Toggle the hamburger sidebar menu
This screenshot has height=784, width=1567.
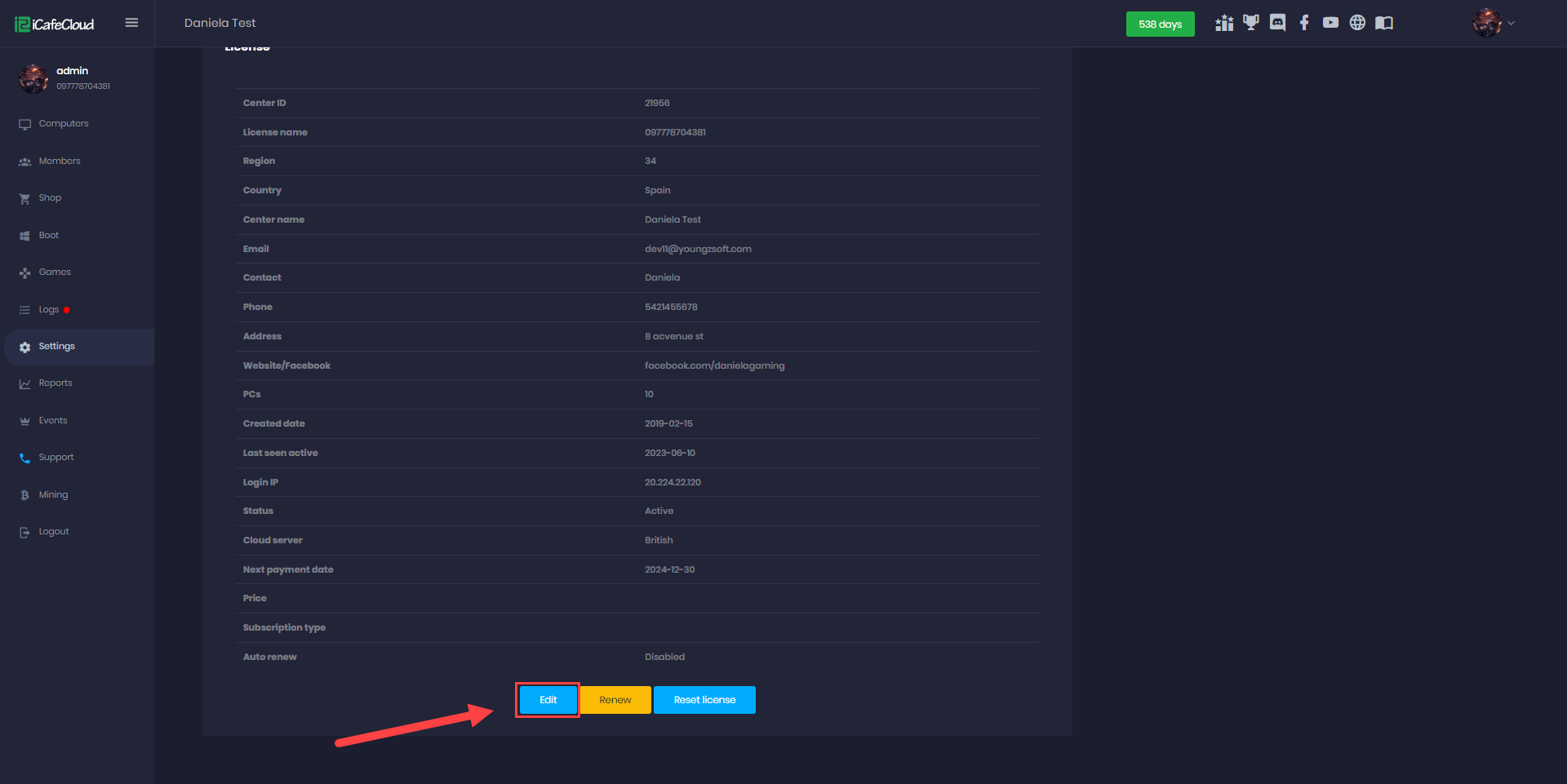pyautogui.click(x=131, y=23)
